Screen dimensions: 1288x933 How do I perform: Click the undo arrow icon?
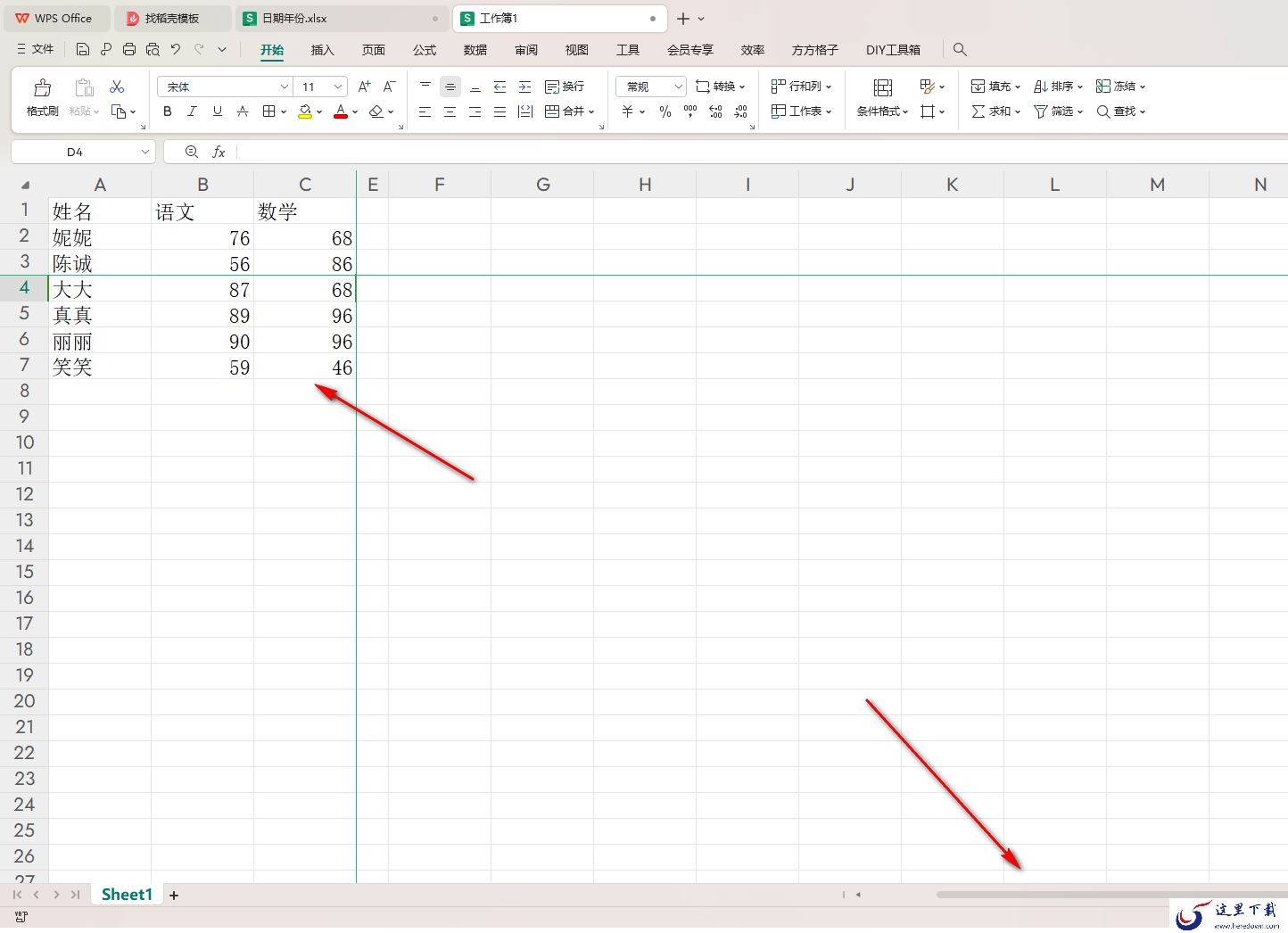176,50
